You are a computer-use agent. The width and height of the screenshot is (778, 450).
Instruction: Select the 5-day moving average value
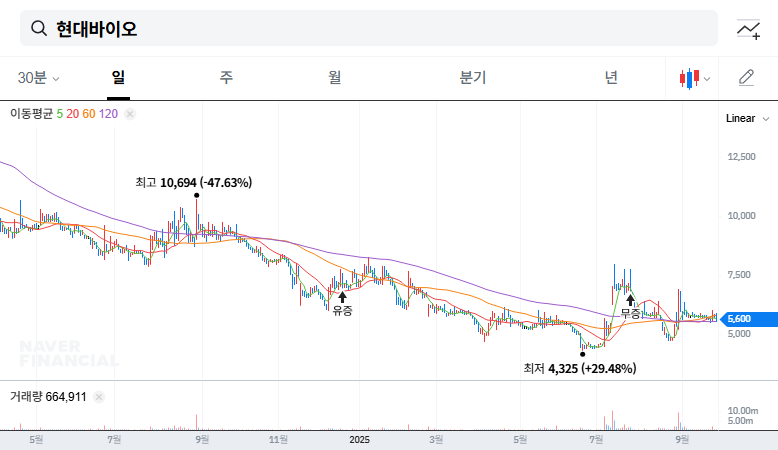coord(60,114)
